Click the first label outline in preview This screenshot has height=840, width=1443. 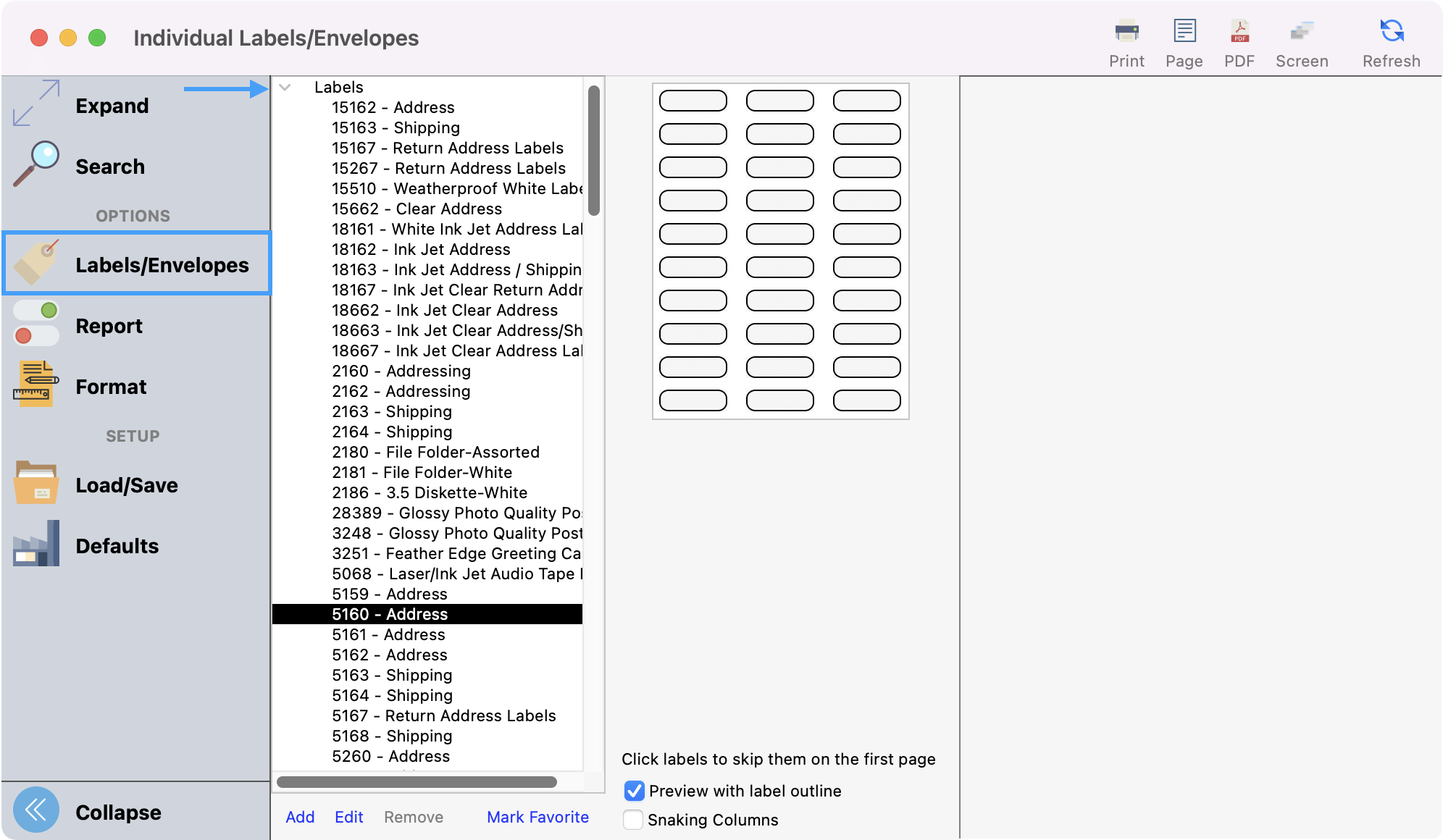point(693,101)
